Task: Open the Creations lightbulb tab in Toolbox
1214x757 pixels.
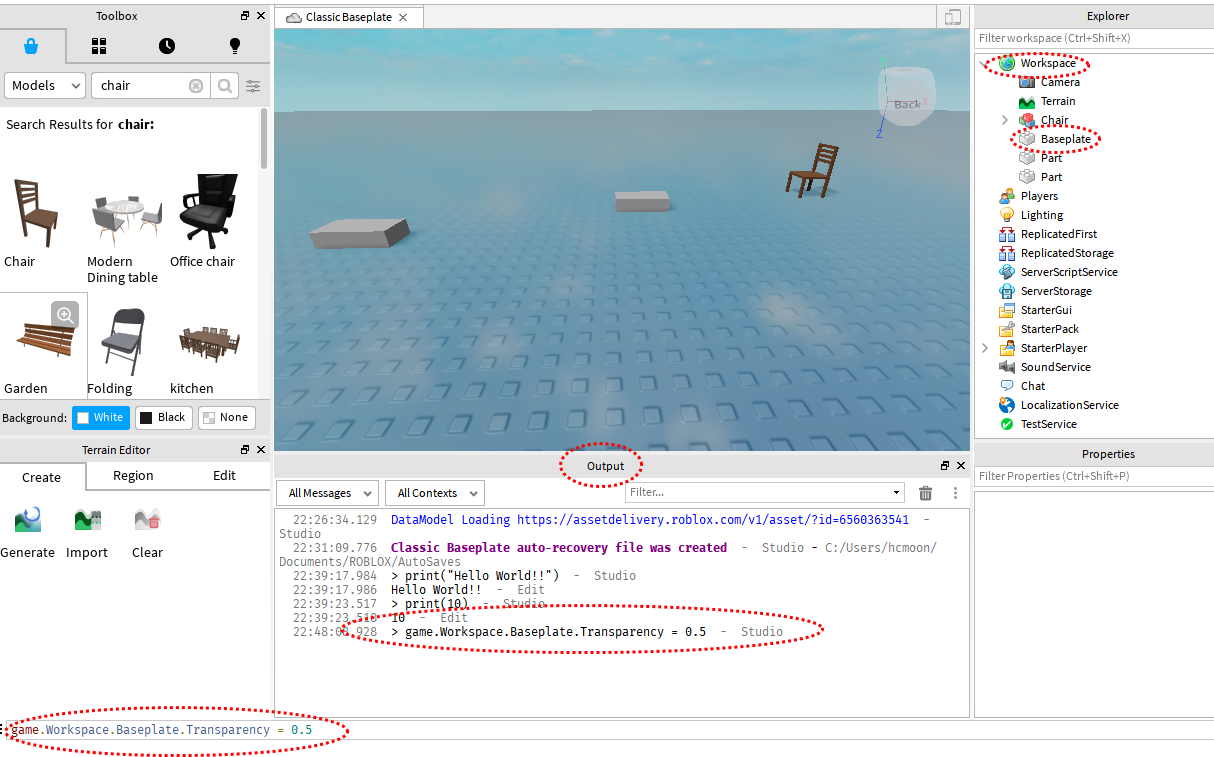Action: pos(235,46)
